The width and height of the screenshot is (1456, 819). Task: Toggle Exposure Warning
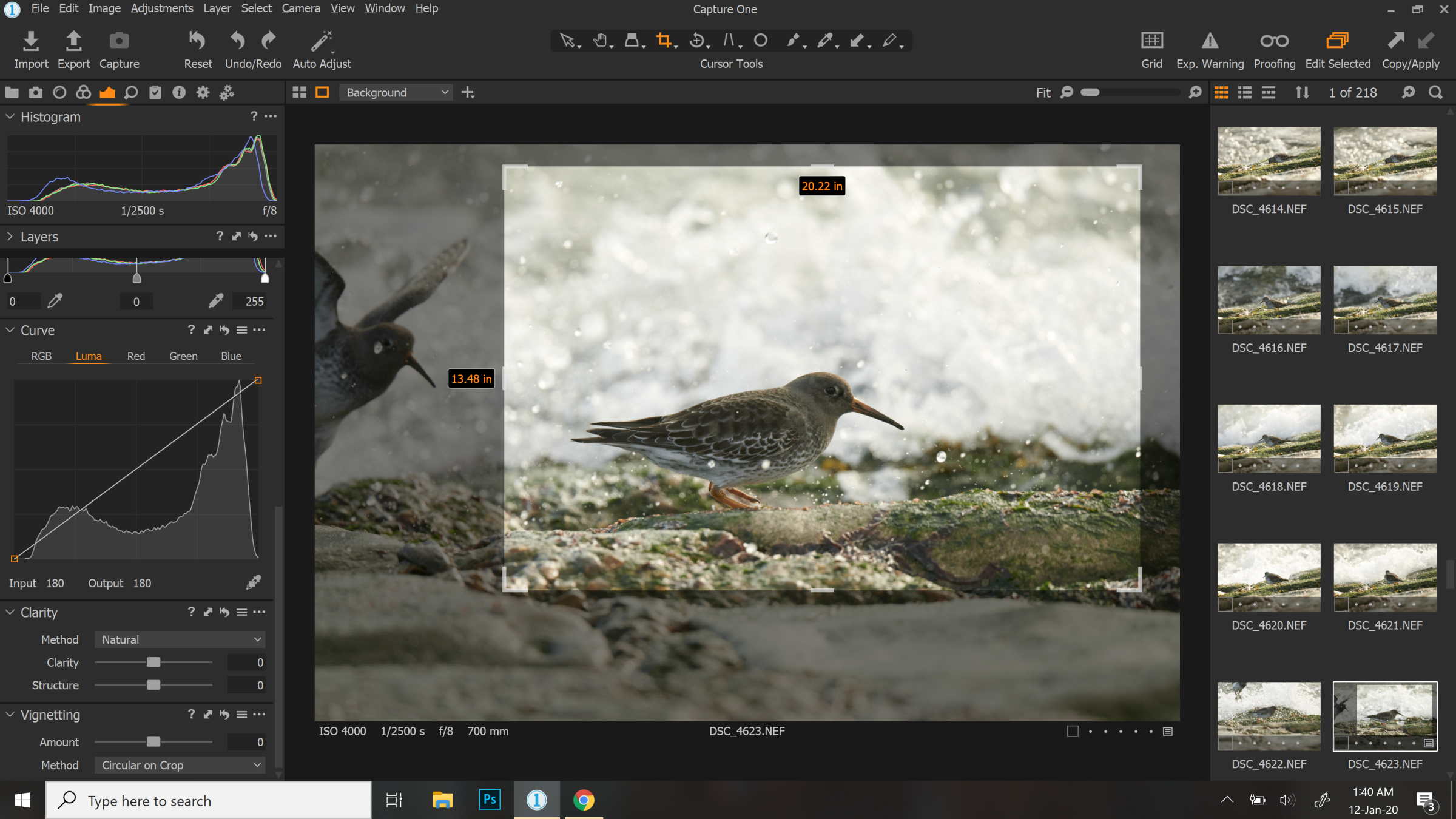point(1210,41)
